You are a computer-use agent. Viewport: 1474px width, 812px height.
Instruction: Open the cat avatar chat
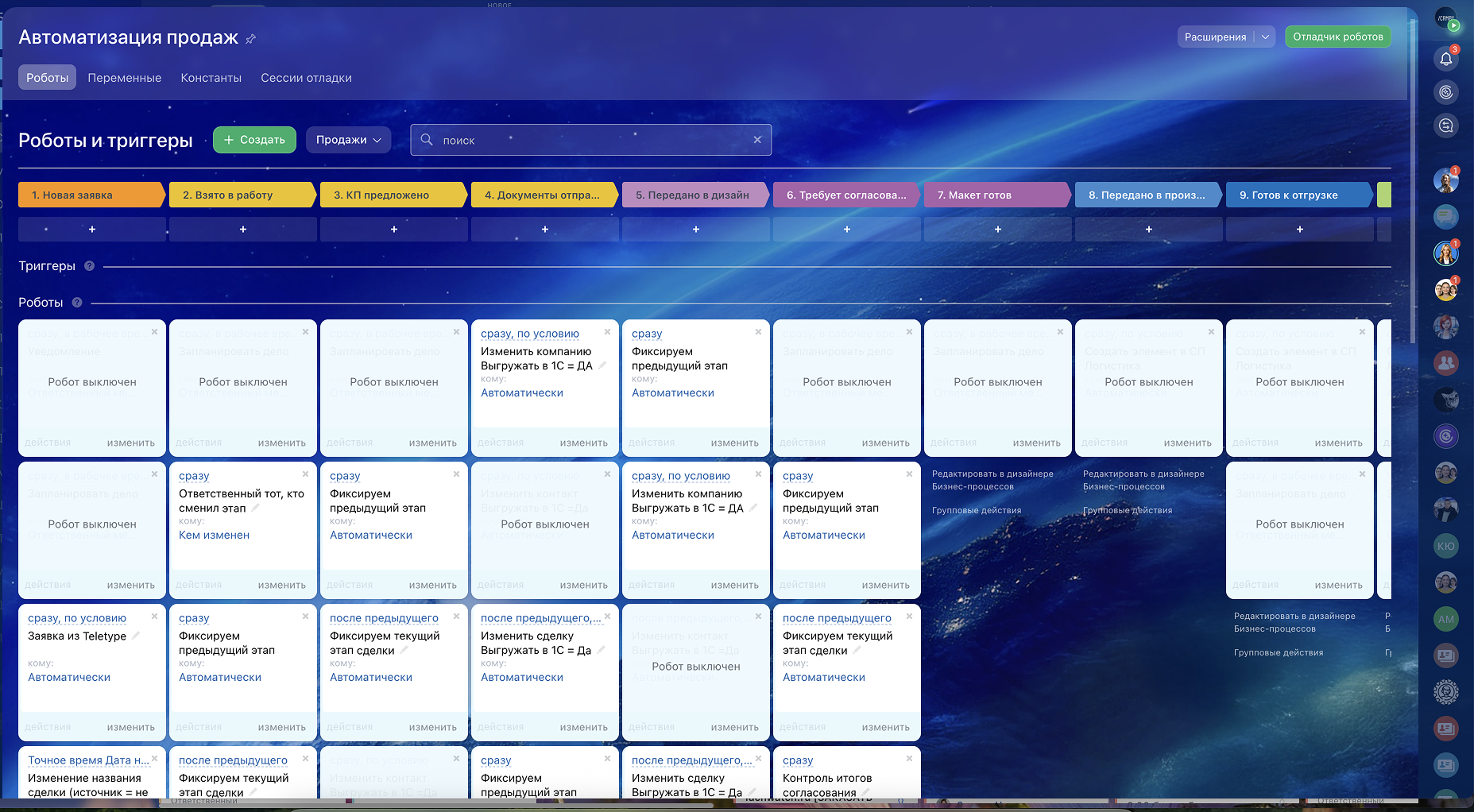(x=1446, y=399)
